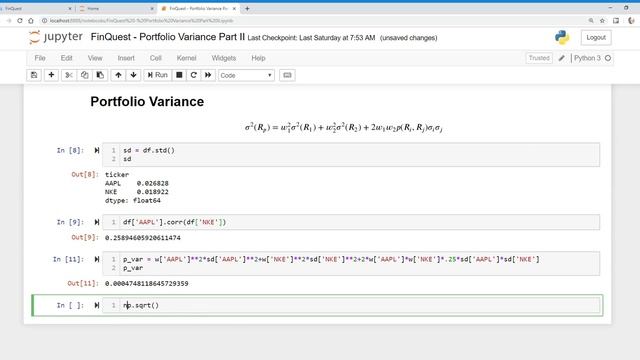Reload the page in the browser
Screen dimensions: 640x360
coord(20,20)
